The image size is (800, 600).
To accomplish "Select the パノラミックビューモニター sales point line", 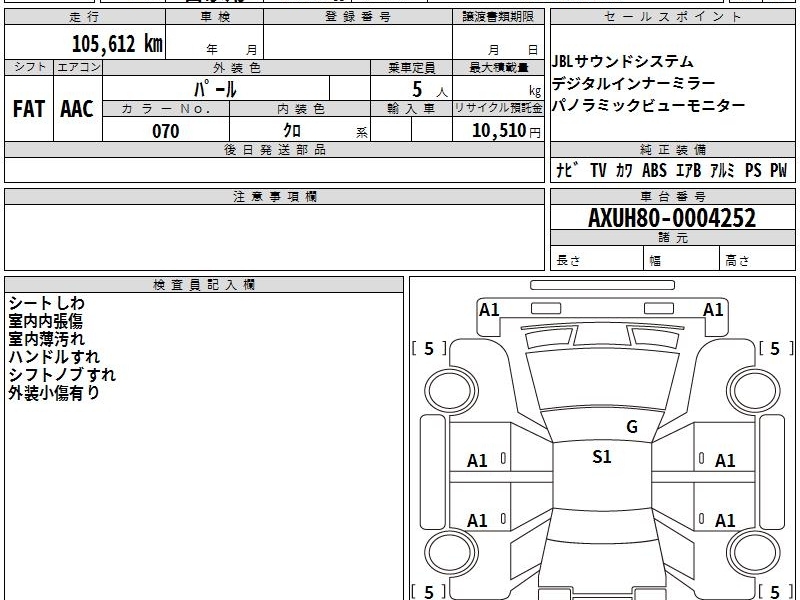I will point(648,106).
